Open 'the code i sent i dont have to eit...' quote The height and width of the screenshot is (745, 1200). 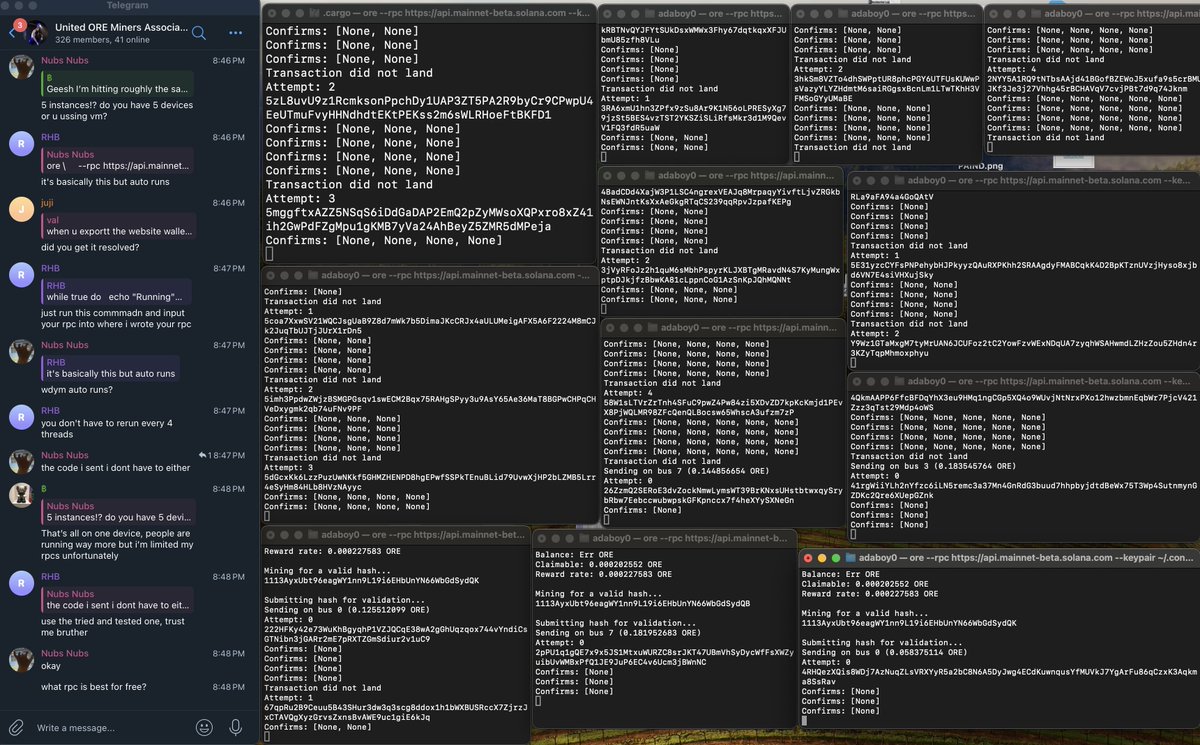point(118,598)
